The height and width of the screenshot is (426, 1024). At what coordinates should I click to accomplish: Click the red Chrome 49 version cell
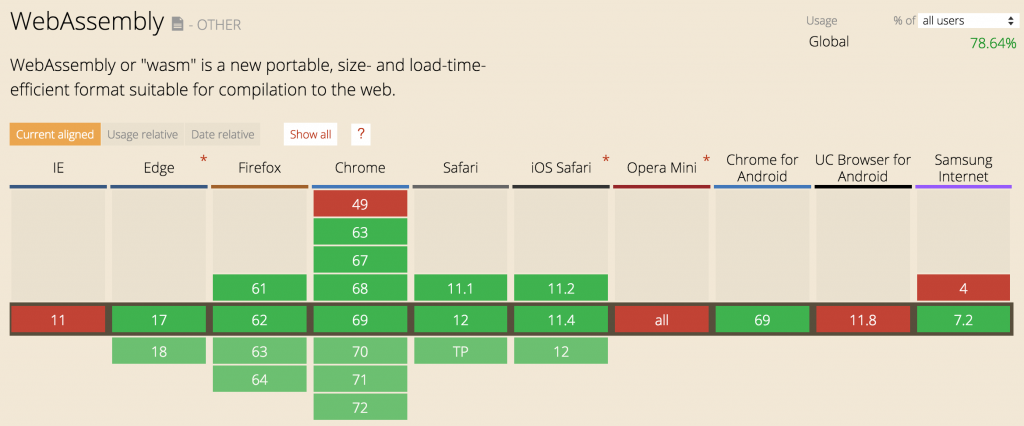pos(360,204)
